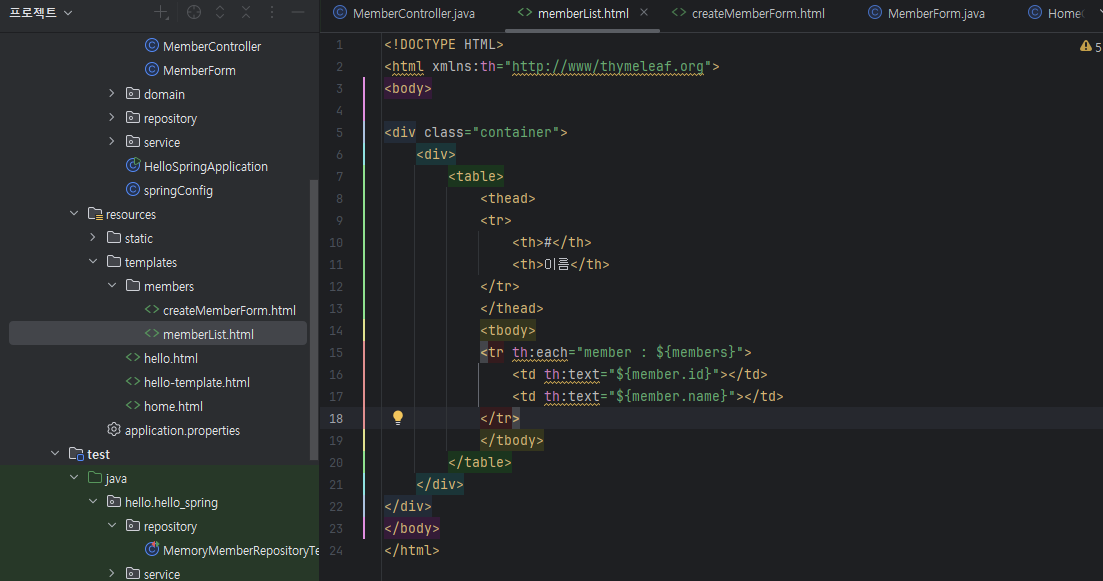Open application.properties file
The height and width of the screenshot is (581, 1103).
pos(182,430)
